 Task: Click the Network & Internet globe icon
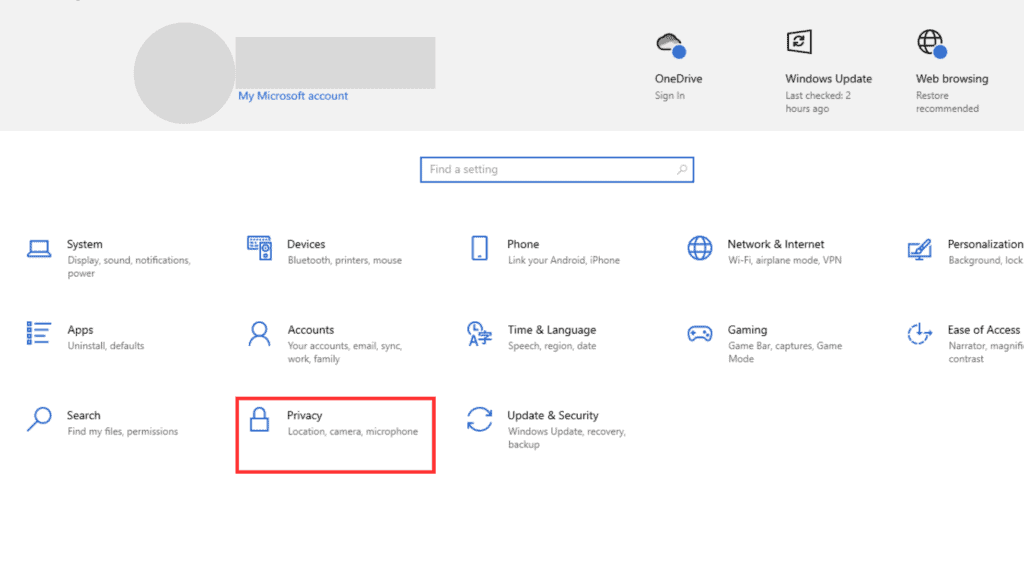click(x=700, y=248)
